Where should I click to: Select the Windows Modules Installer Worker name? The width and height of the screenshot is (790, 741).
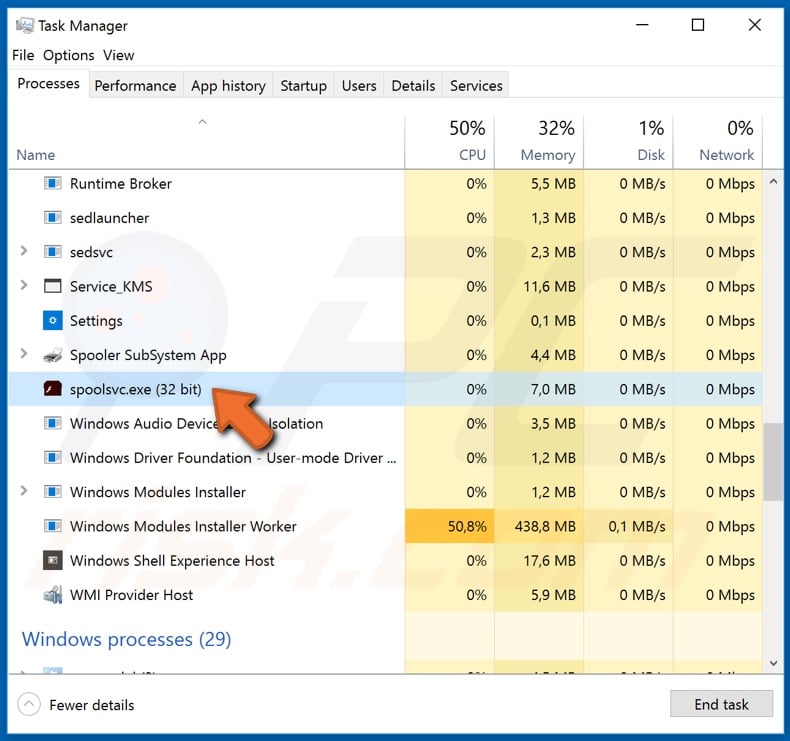[x=183, y=526]
